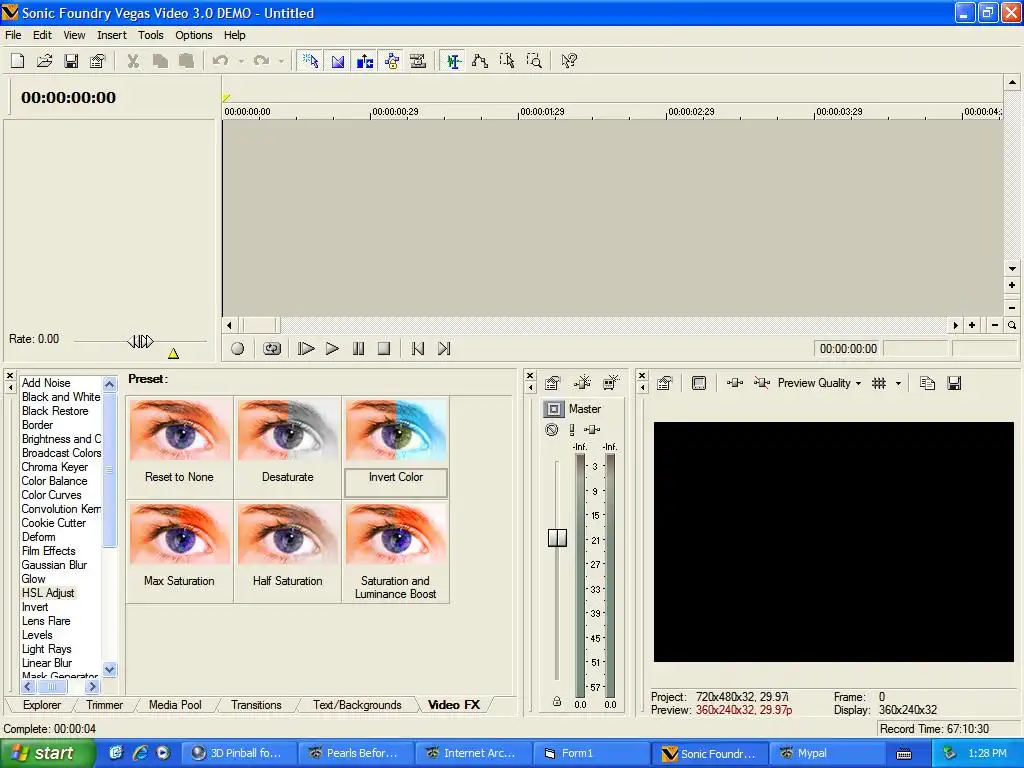Screen dimensions: 1024x768
Task: Click the Stop transport button
Action: (x=384, y=349)
